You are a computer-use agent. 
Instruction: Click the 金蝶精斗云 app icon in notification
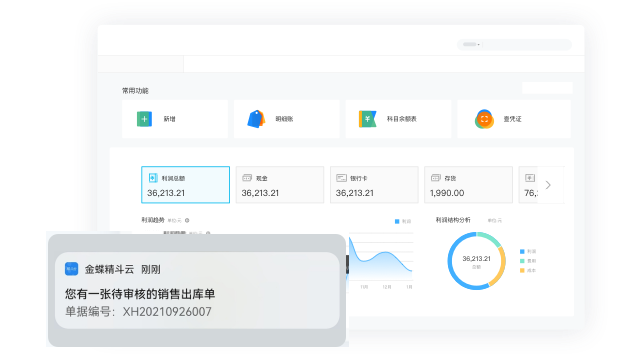click(x=71, y=269)
